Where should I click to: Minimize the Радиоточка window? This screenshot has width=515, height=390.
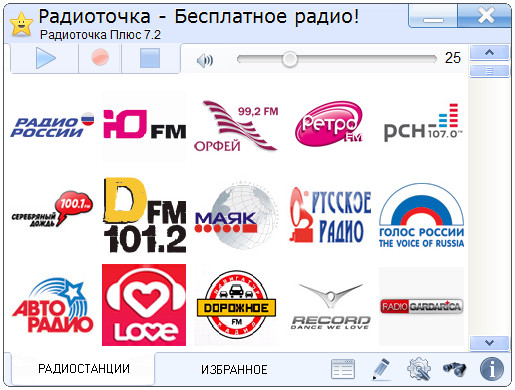(433, 17)
